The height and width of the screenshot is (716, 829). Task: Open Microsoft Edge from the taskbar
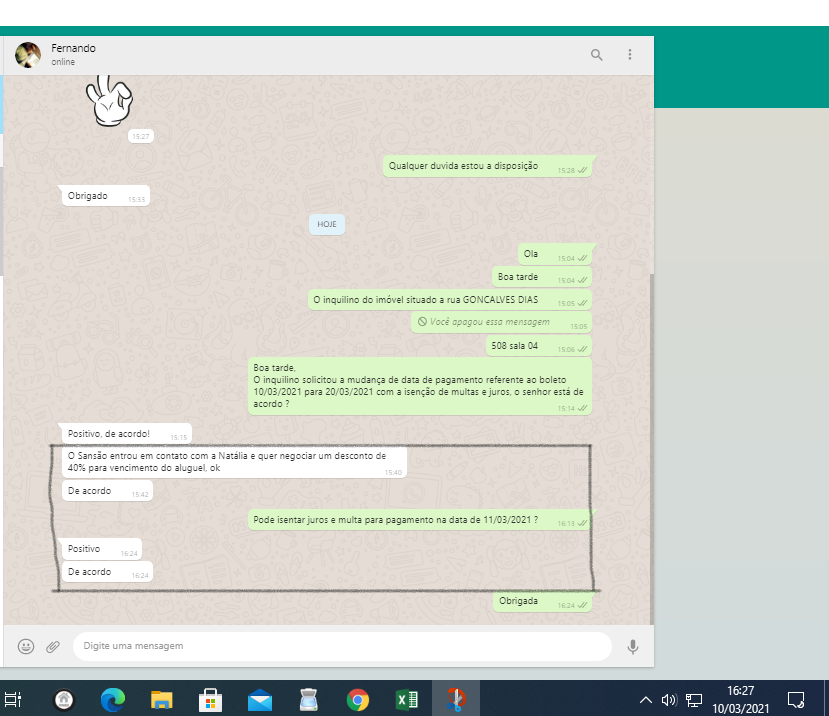click(x=113, y=699)
